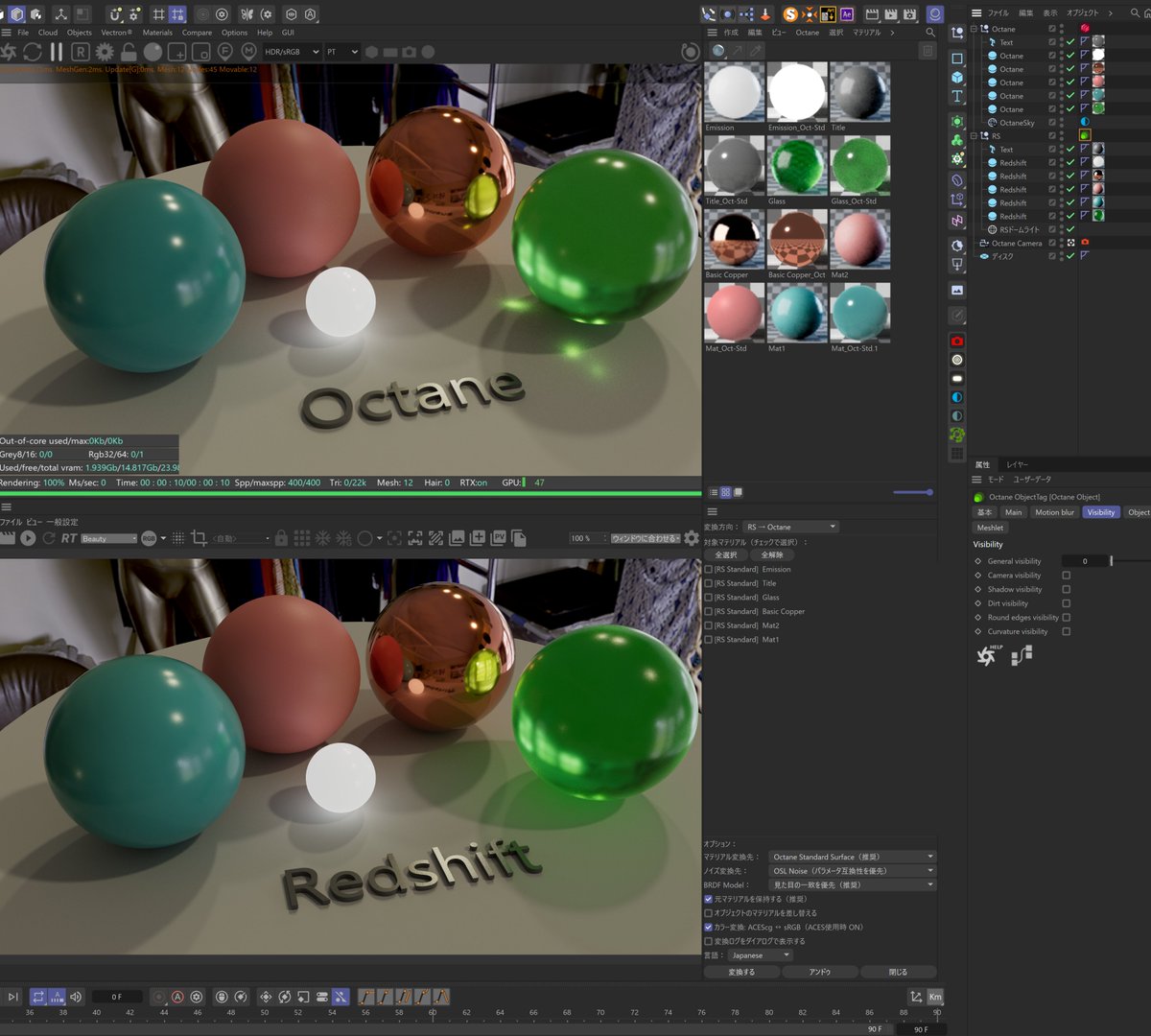The width and height of the screenshot is (1151, 1036).
Task: Click the 100 % zoom field in RenderView
Action: (587, 538)
